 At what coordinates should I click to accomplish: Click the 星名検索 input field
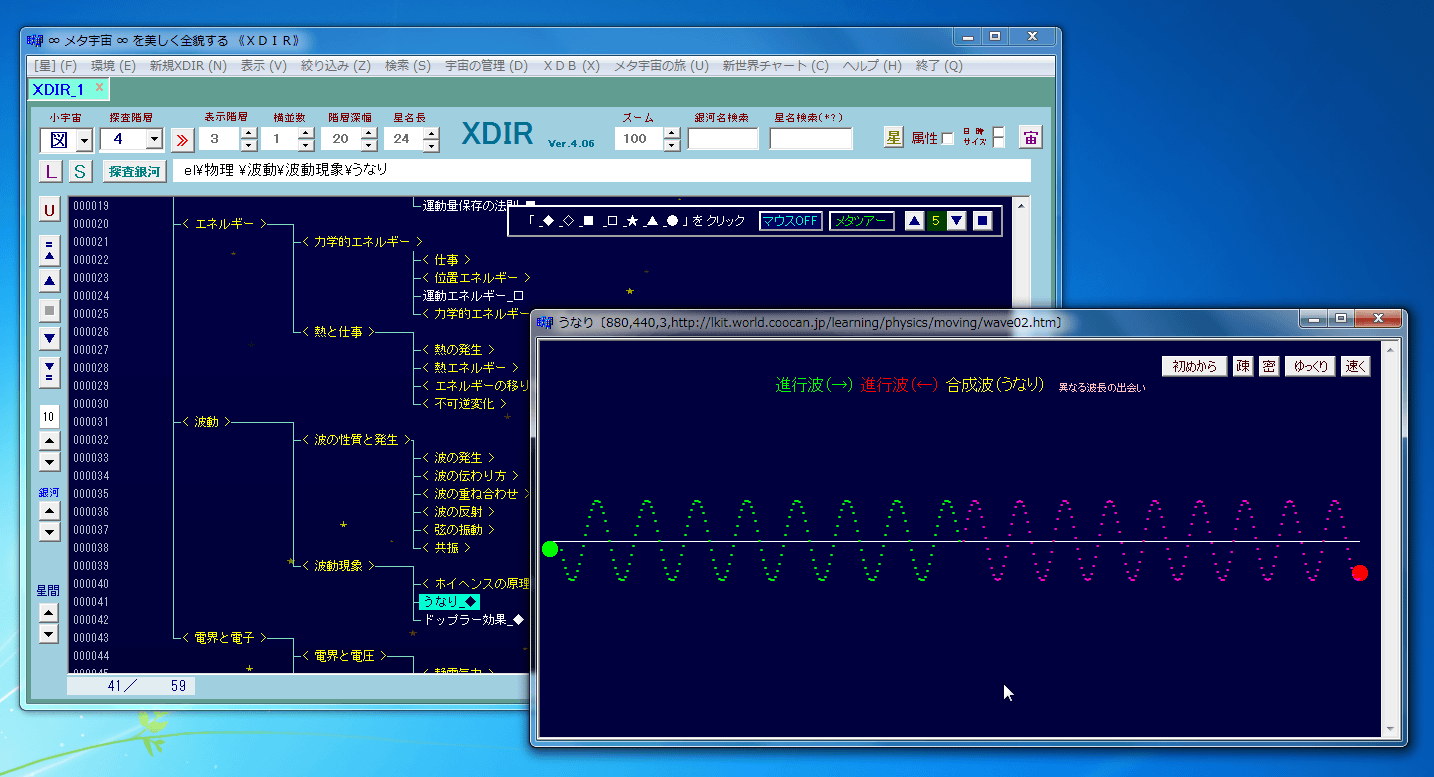point(811,139)
